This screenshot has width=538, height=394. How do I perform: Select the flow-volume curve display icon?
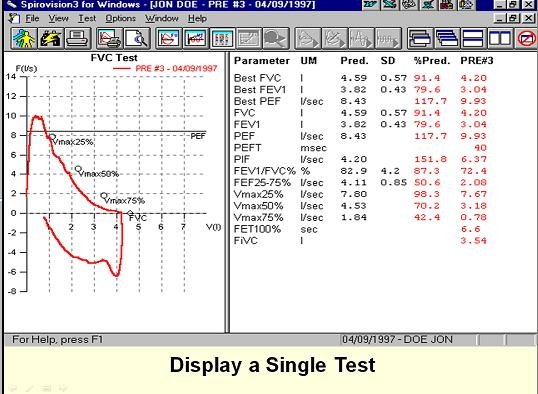click(168, 38)
